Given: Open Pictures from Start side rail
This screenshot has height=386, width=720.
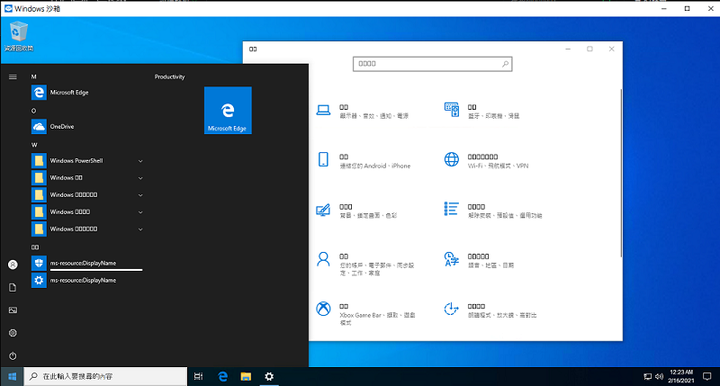Looking at the screenshot, I should (13, 310).
